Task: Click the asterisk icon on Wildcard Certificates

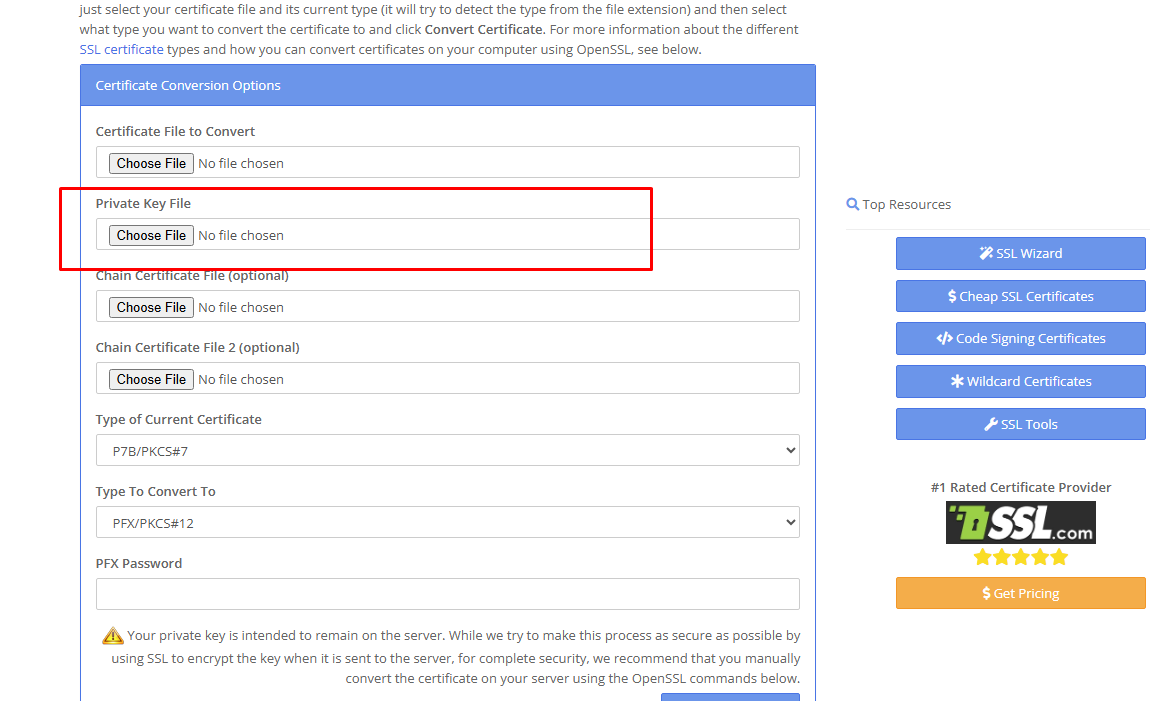Action: (x=957, y=381)
